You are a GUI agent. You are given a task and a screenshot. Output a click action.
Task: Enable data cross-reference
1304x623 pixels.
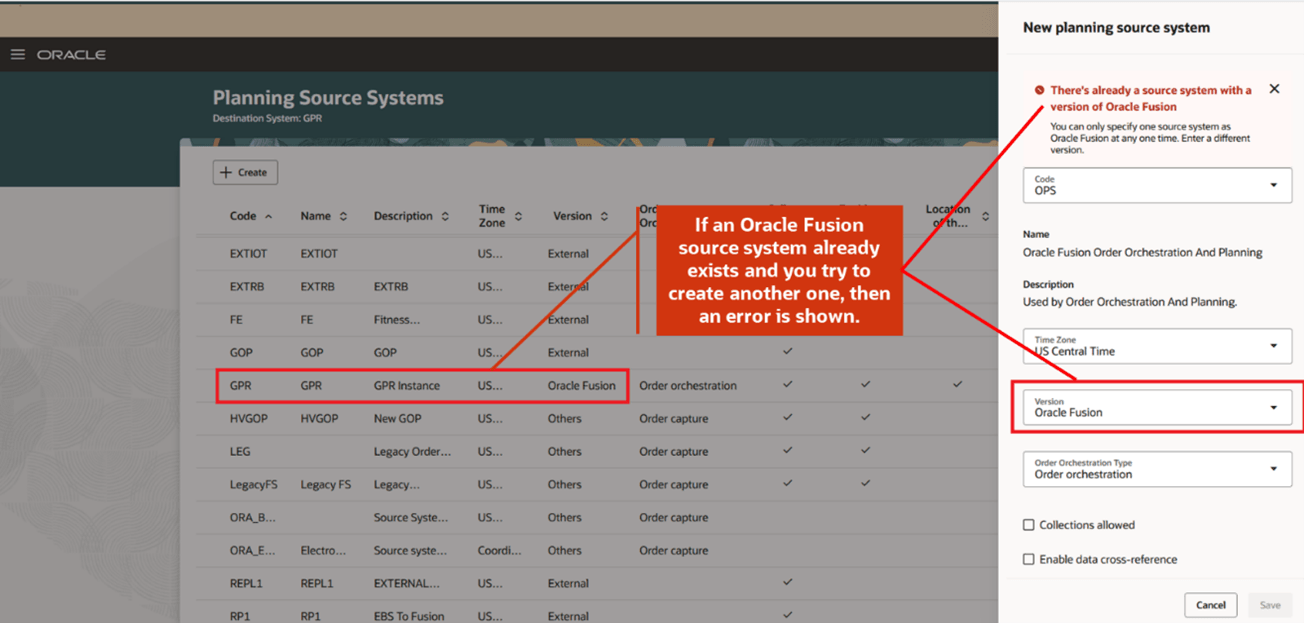(x=1028, y=559)
